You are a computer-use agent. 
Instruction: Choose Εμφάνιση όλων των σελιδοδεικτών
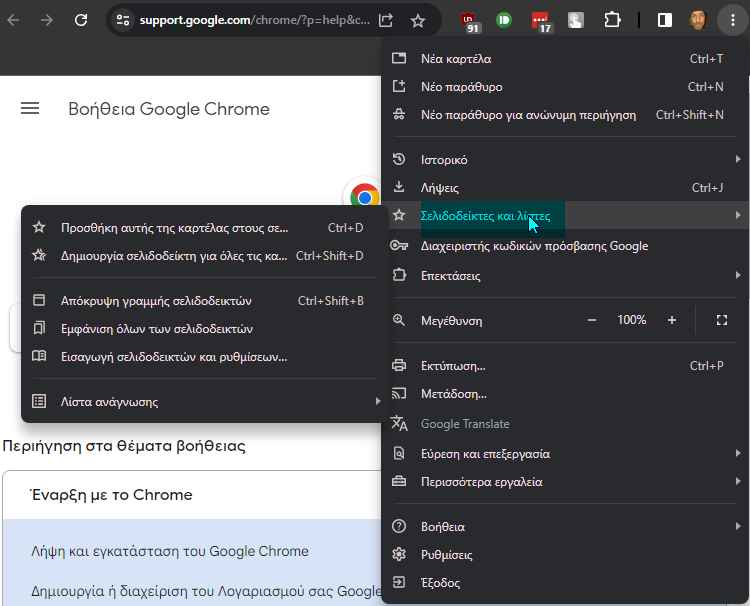(x=204, y=329)
